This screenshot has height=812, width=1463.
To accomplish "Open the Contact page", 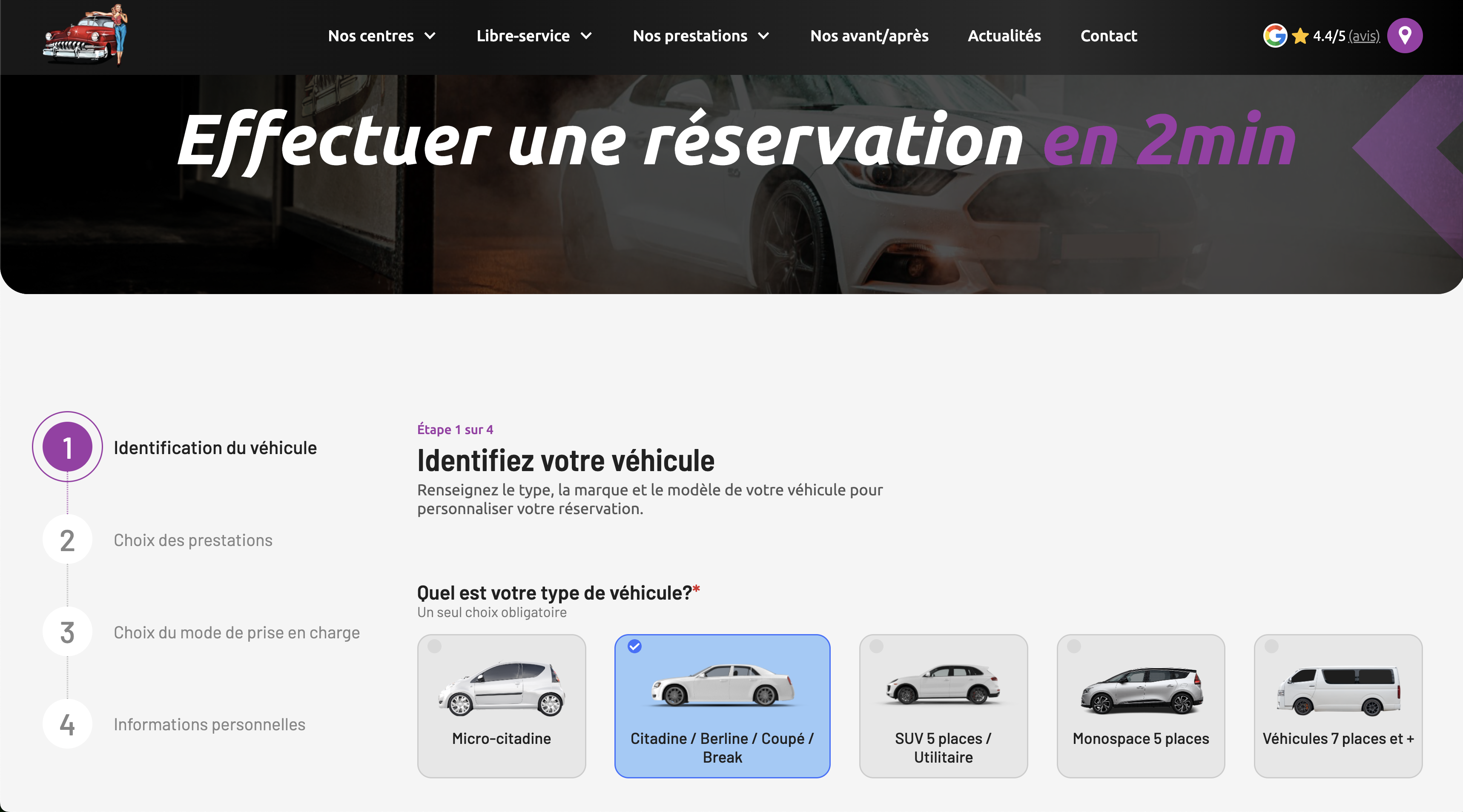I will tap(1108, 36).
